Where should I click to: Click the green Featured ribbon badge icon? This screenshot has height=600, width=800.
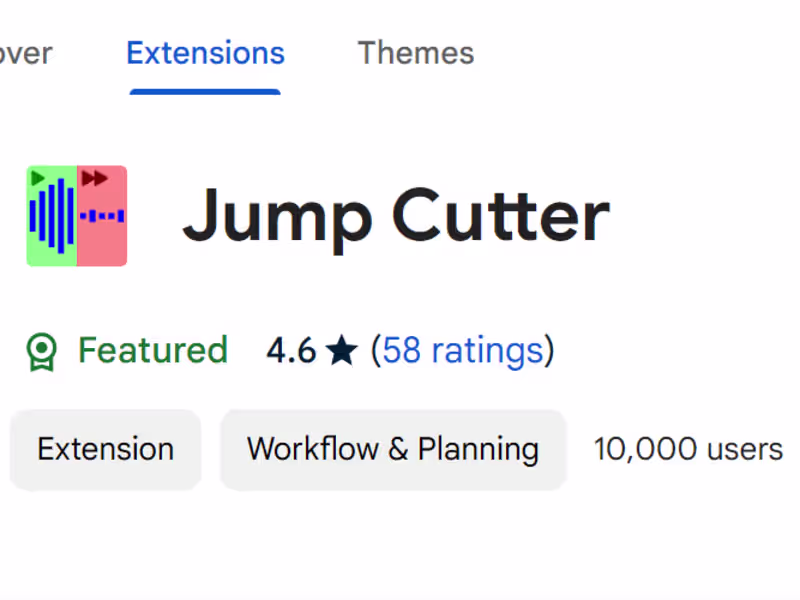tap(41, 351)
